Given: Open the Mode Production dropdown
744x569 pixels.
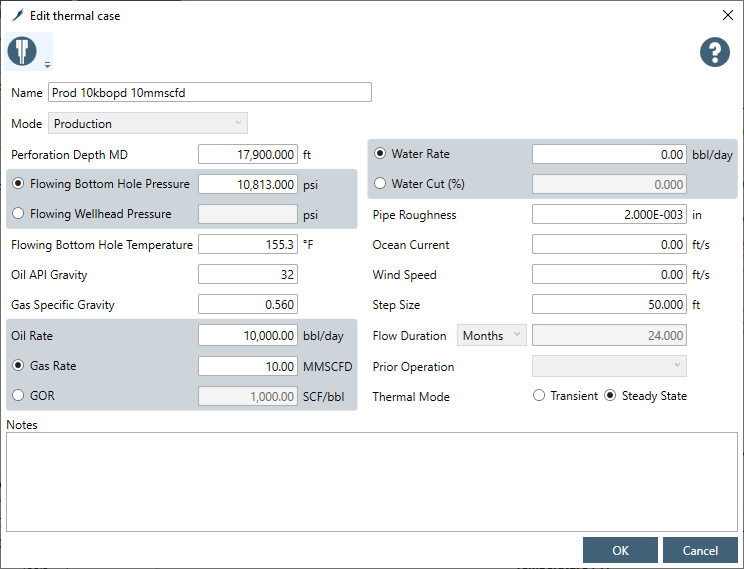Looking at the screenshot, I should [148, 123].
